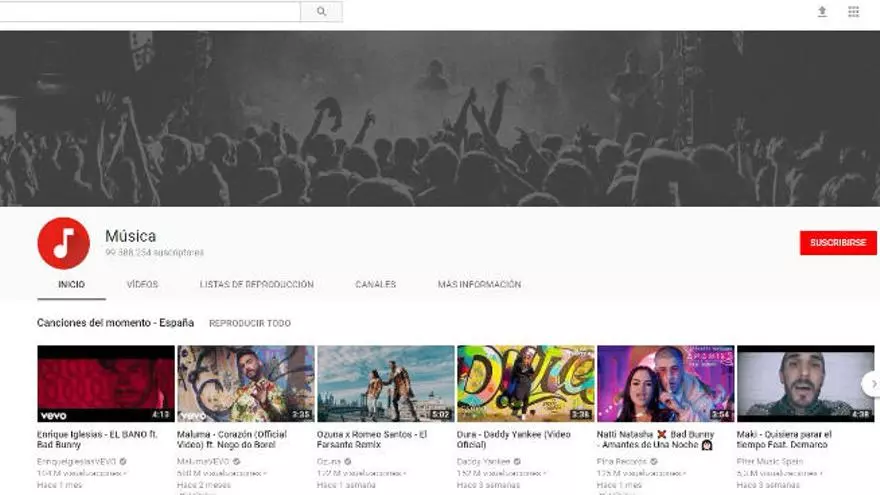The image size is (880, 495).
Task: Open the LISTAS DE REPRODUCCIÓN tab
Action: [x=256, y=284]
